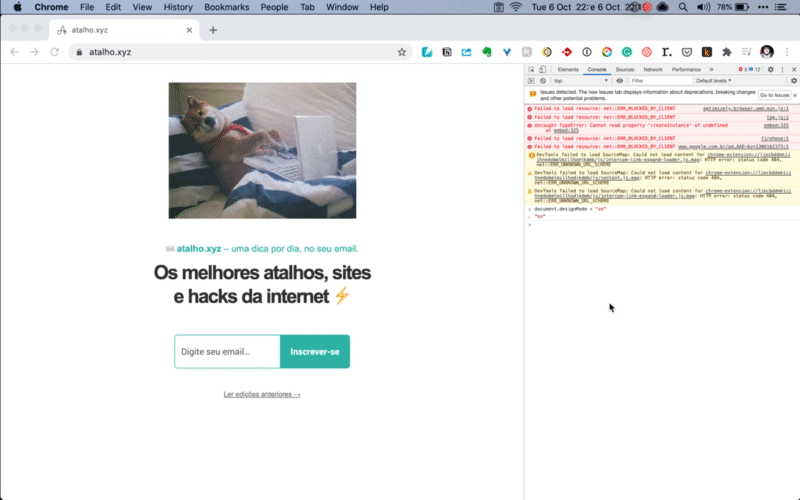
Task: Open the firehose:1 source link
Action: point(774,138)
